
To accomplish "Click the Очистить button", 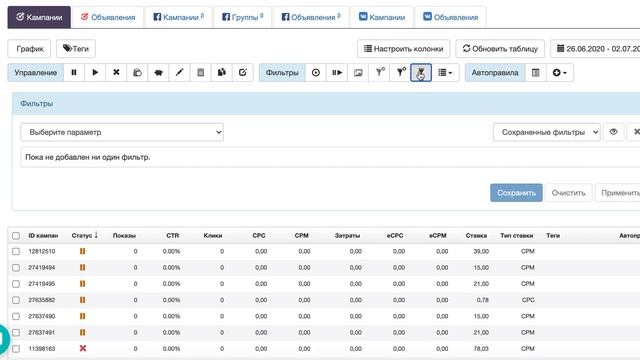I will (x=569, y=193).
